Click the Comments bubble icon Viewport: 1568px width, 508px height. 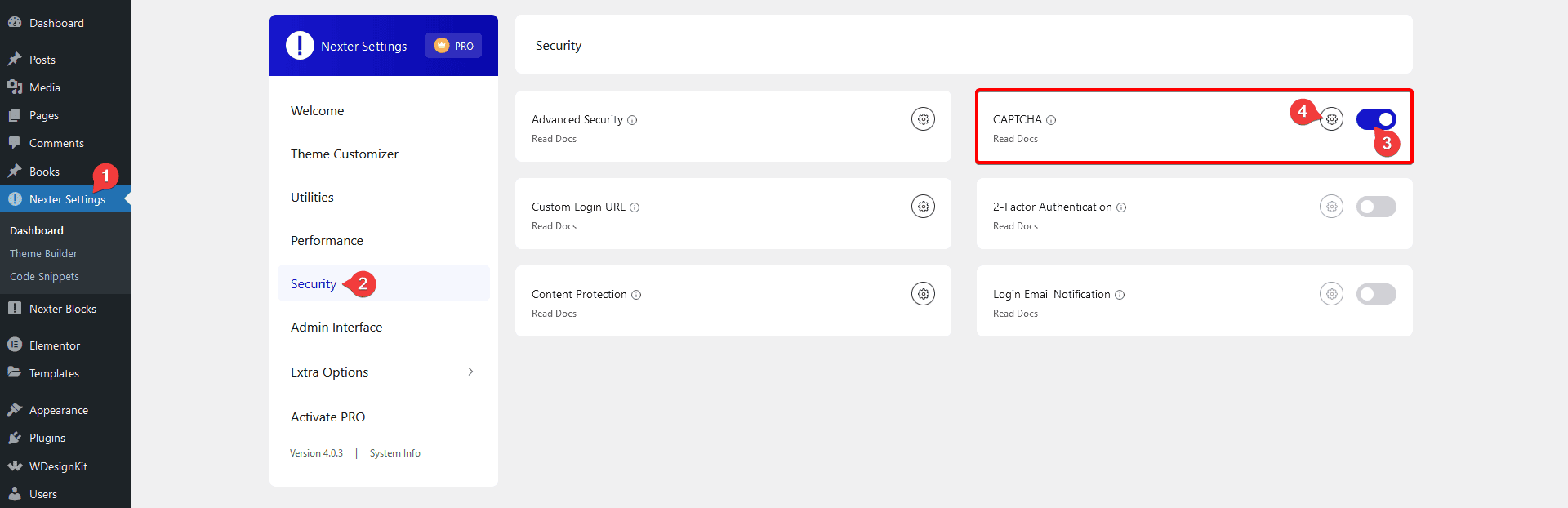click(15, 143)
